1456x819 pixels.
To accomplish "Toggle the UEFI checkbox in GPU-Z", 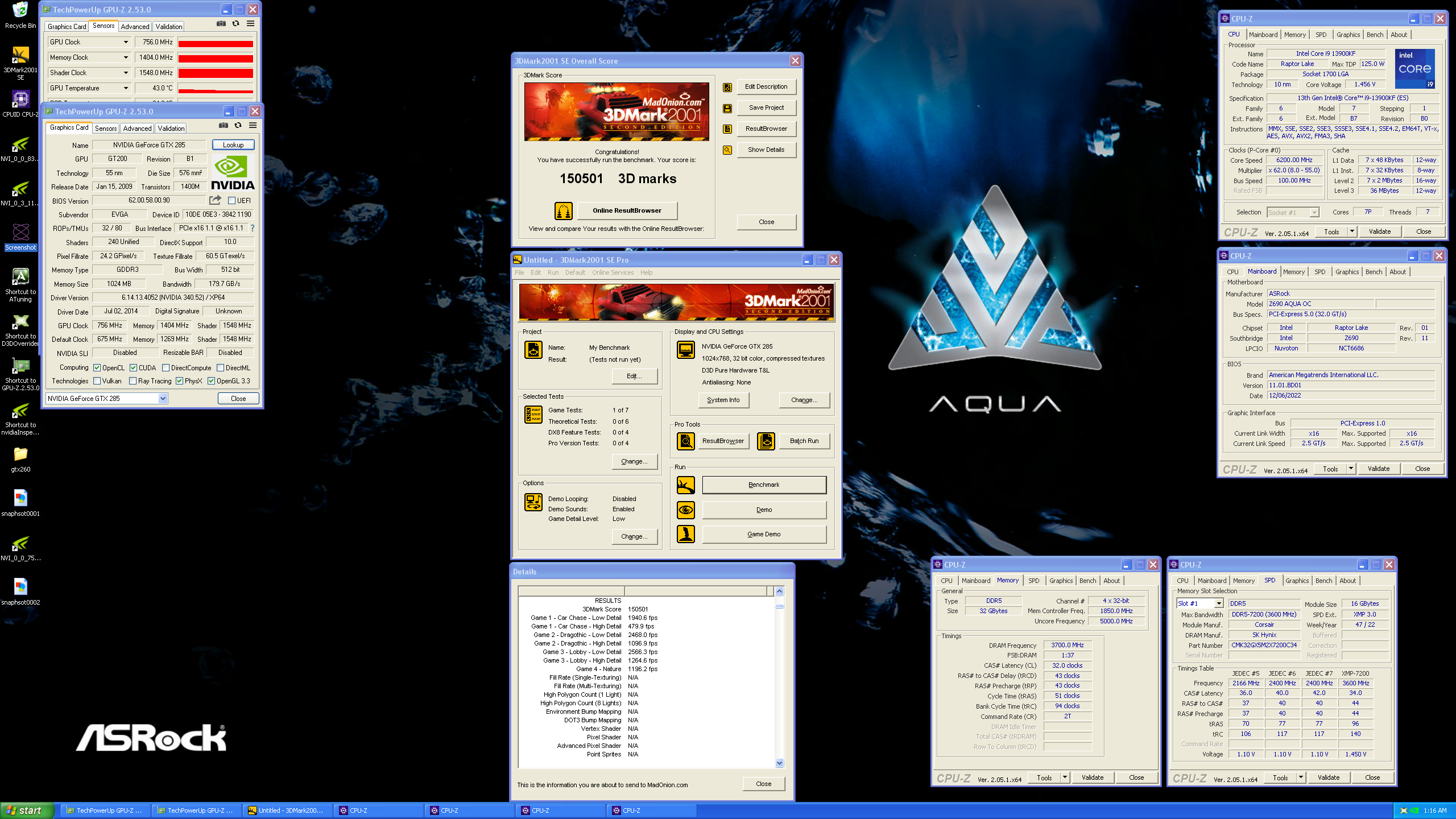I will [231, 200].
